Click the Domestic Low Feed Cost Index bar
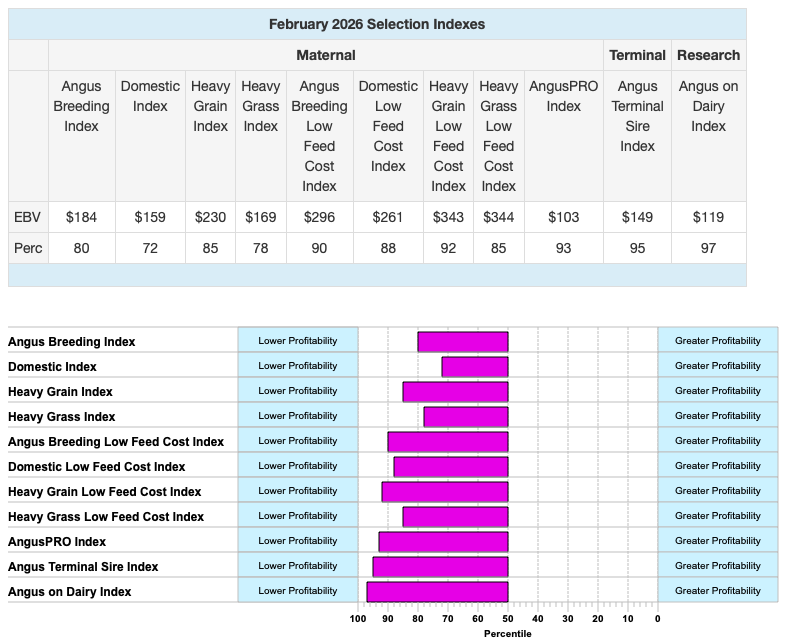 tap(451, 467)
